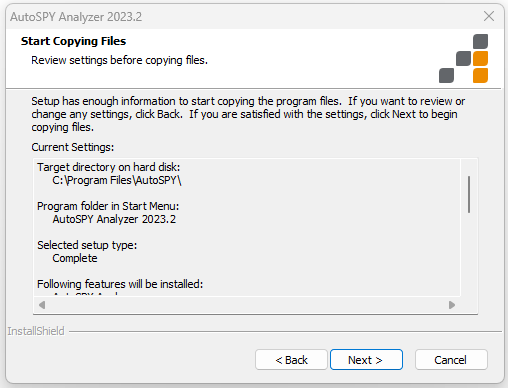
Task: Click the Start Menu folder name AutoSPY Analyzer 2023.2
Action: tap(114, 219)
